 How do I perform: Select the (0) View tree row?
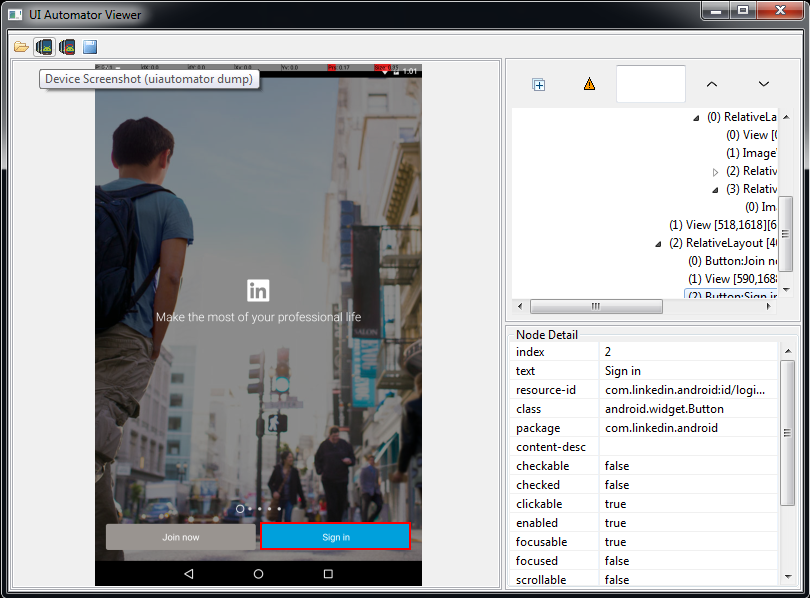pyautogui.click(x=751, y=135)
